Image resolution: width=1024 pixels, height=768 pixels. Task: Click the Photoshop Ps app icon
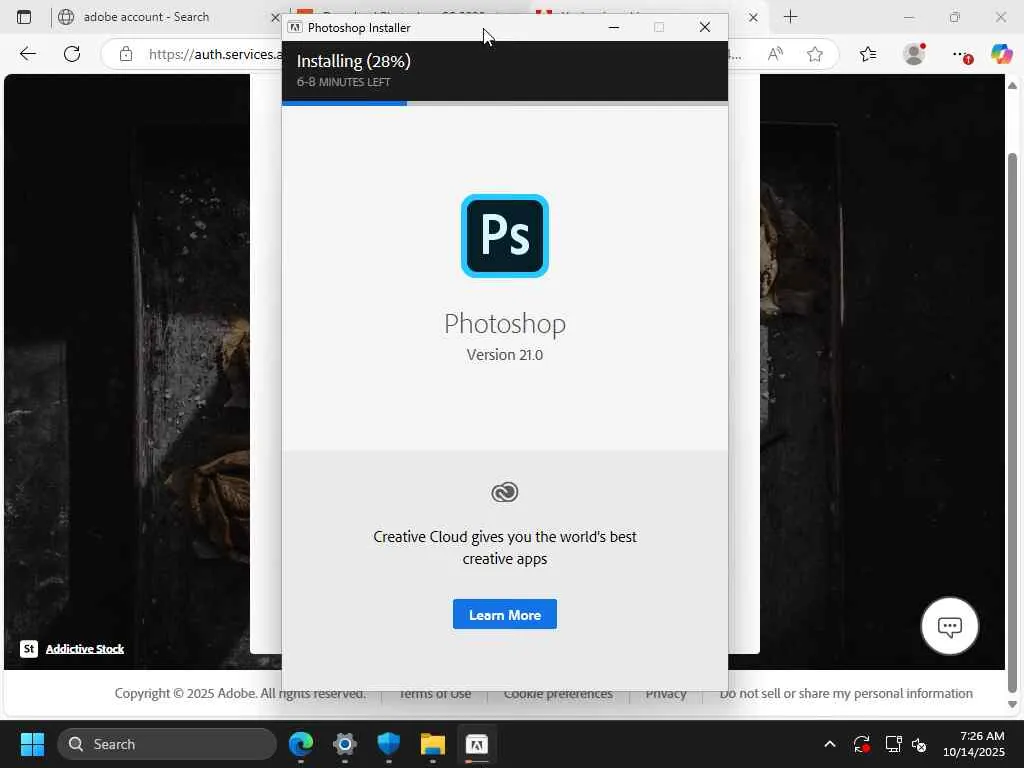(x=505, y=236)
